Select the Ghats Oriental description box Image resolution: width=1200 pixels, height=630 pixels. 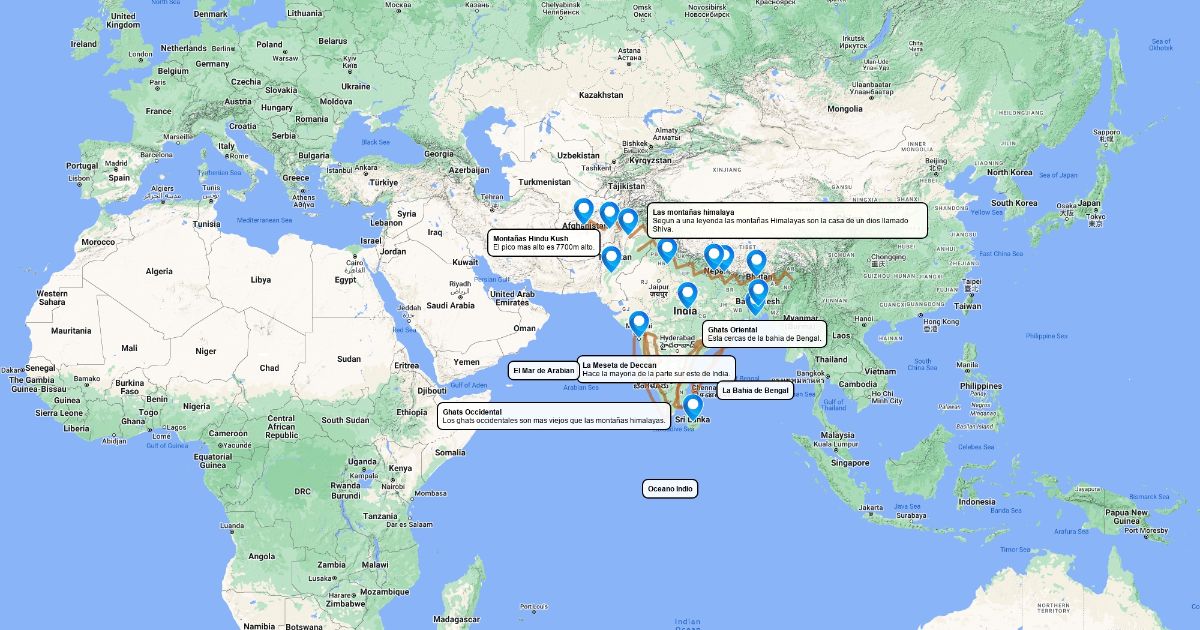click(765, 333)
